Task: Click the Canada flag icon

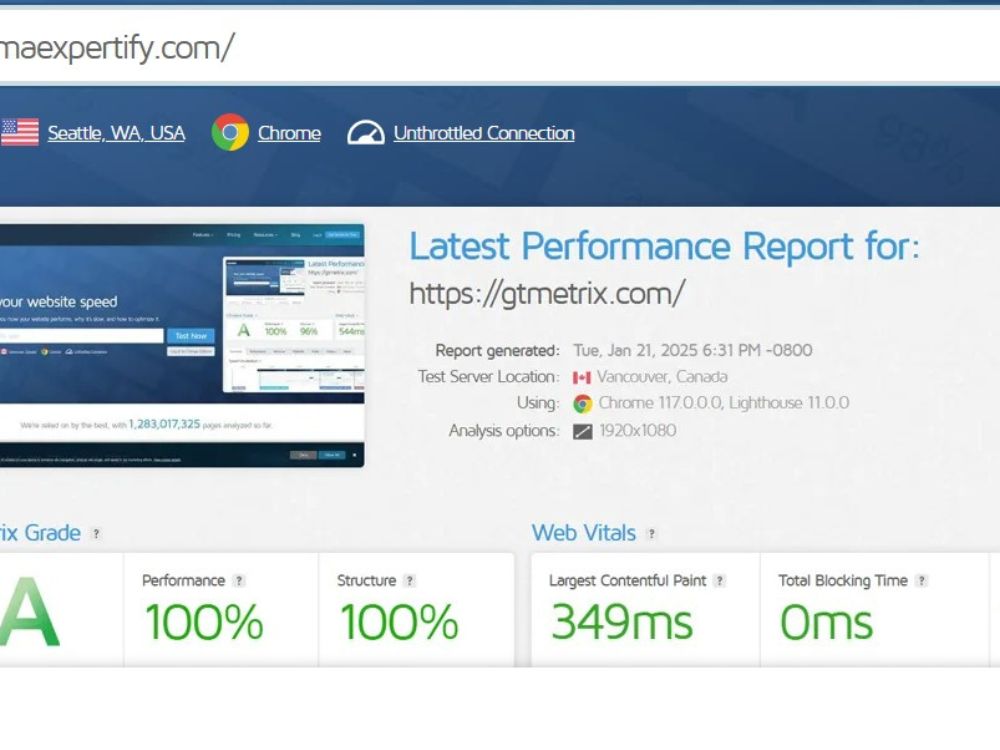Action: 582,378
